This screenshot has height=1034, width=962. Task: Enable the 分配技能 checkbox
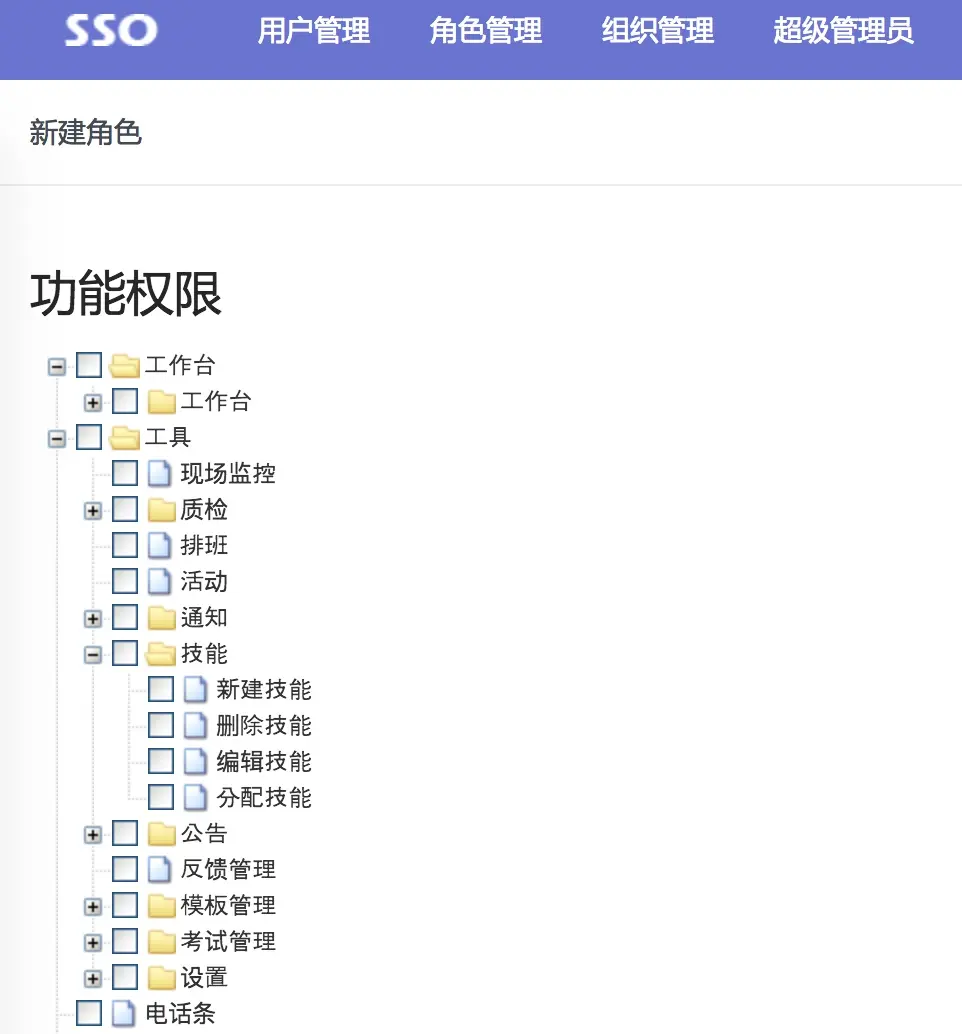[x=160, y=797]
